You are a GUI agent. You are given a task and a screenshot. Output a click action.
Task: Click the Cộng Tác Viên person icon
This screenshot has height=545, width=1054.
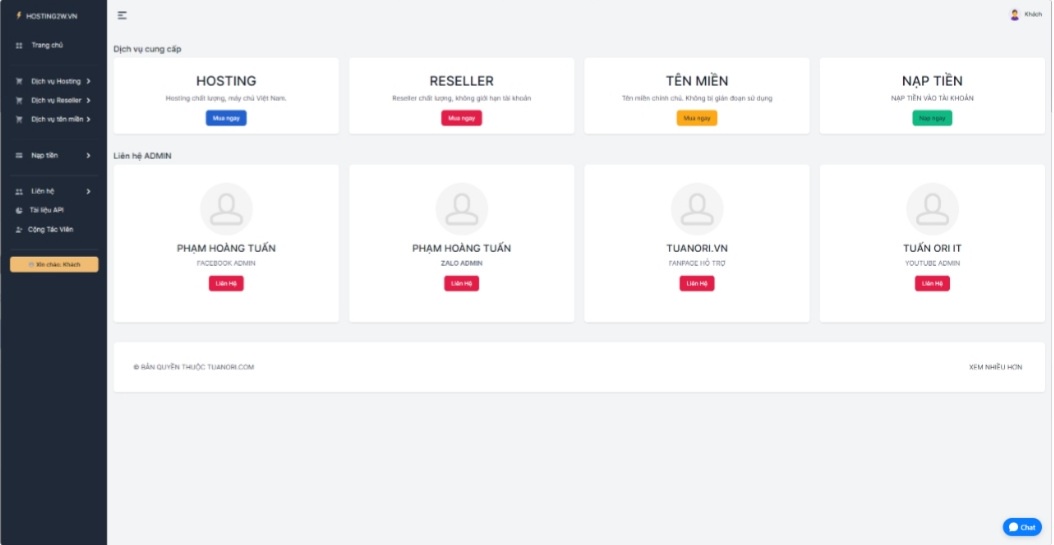19,229
